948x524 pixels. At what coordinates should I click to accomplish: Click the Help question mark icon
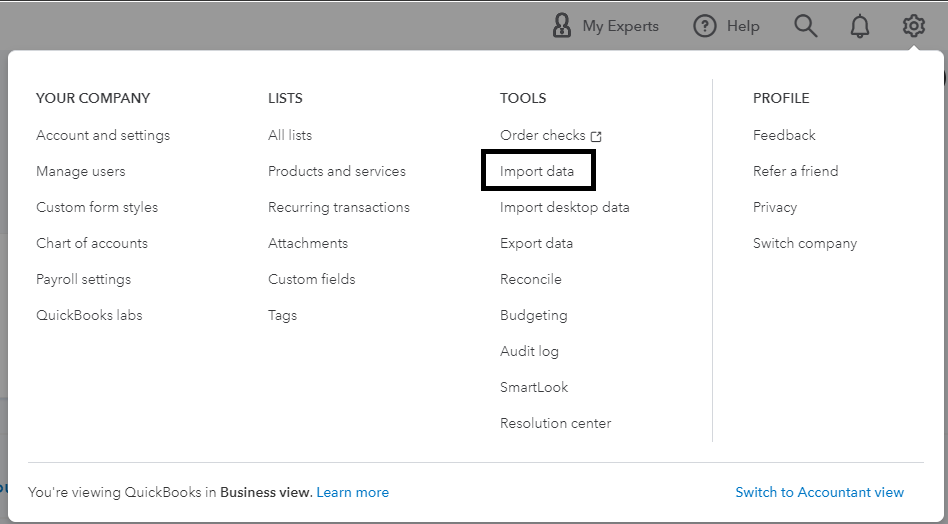point(704,26)
